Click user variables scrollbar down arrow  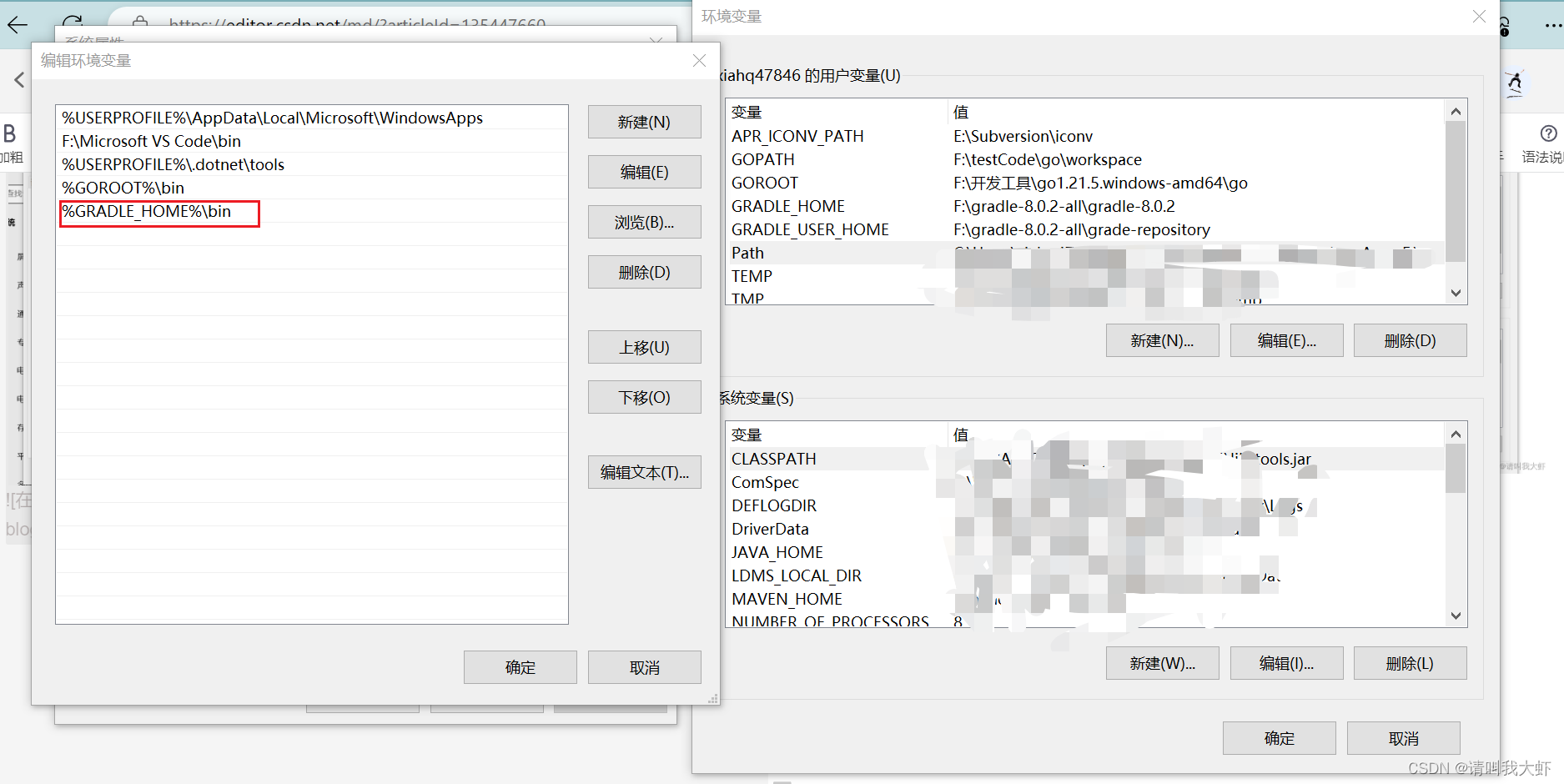point(1456,293)
